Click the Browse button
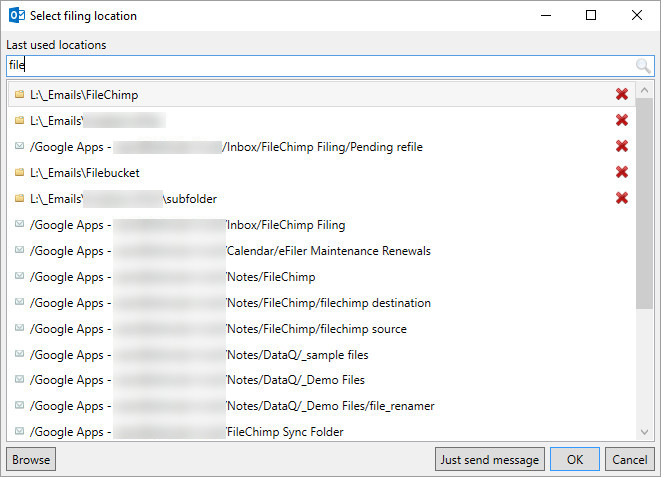Viewport: 661px width, 477px height. click(x=31, y=459)
